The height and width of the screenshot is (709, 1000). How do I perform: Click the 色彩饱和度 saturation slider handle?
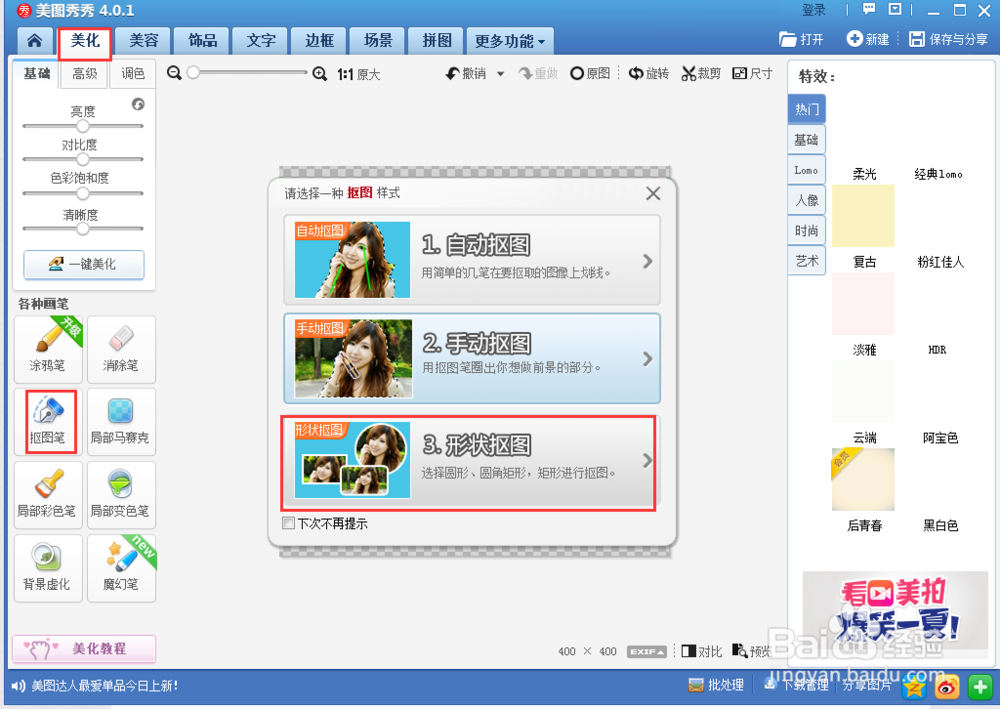(83, 193)
